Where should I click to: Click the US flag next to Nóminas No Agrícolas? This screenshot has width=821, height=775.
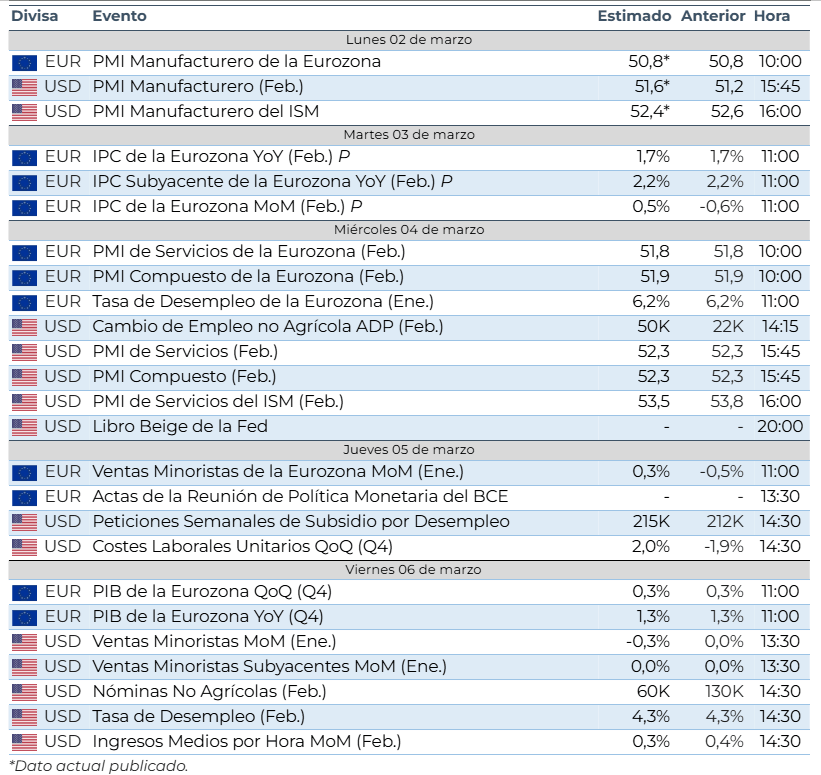(x=25, y=692)
